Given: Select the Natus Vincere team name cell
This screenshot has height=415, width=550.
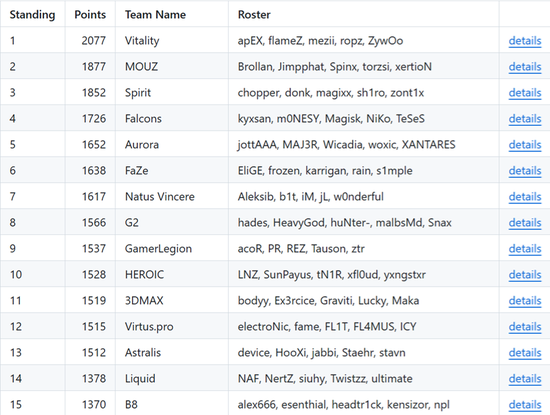Looking at the screenshot, I should [x=172, y=196].
